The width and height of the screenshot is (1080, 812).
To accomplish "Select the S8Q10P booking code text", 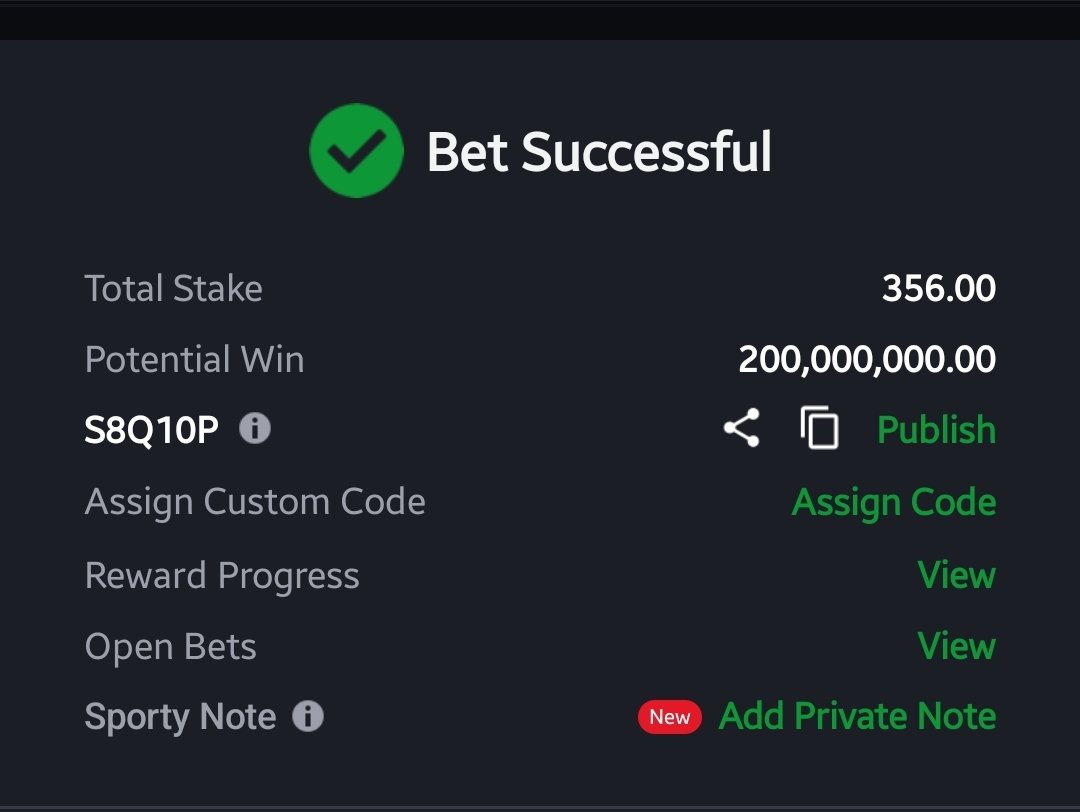I will 152,430.
